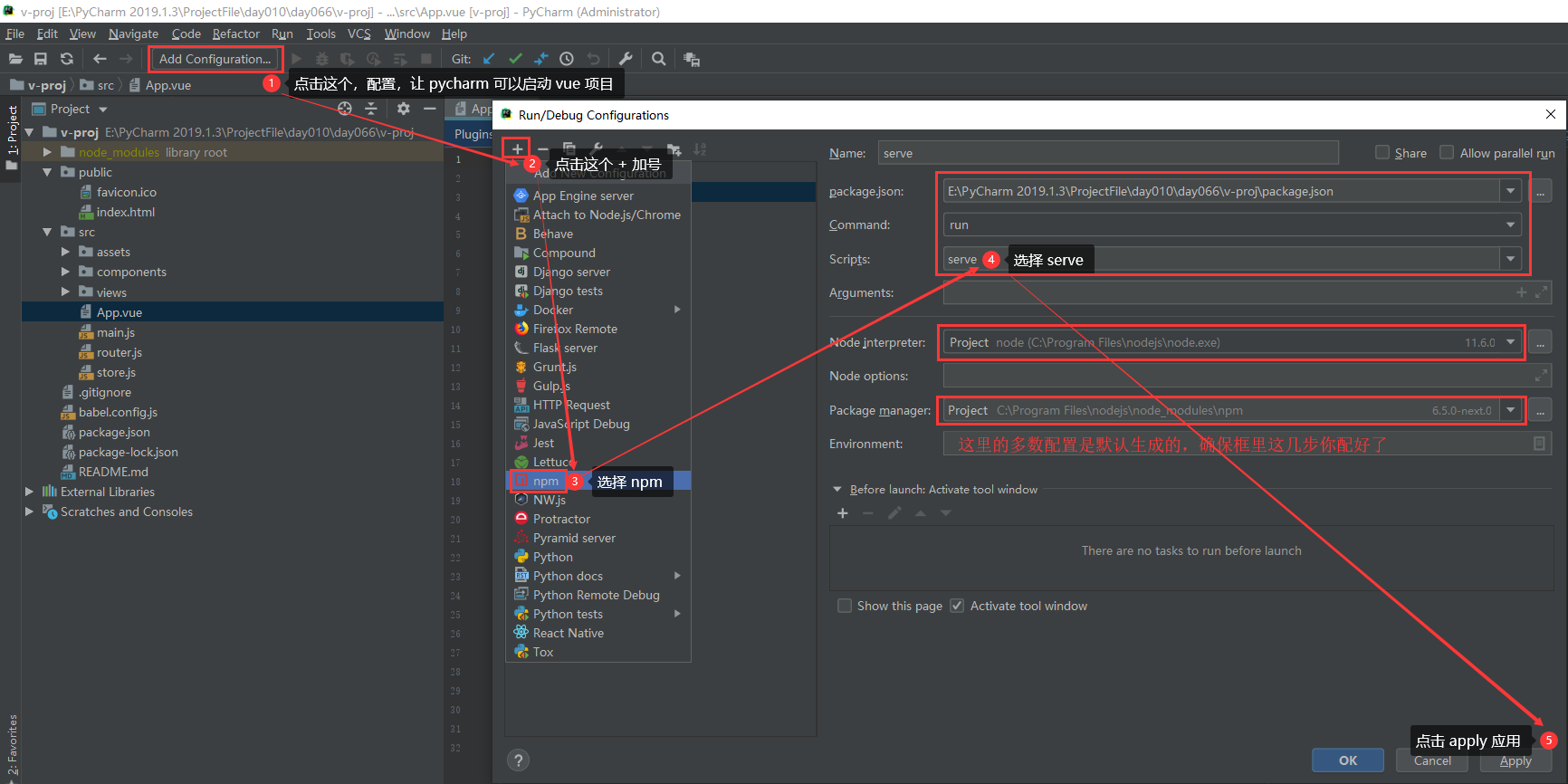Open the Package manager dropdown
Viewport: 1568px width, 784px height.
tap(1510, 410)
